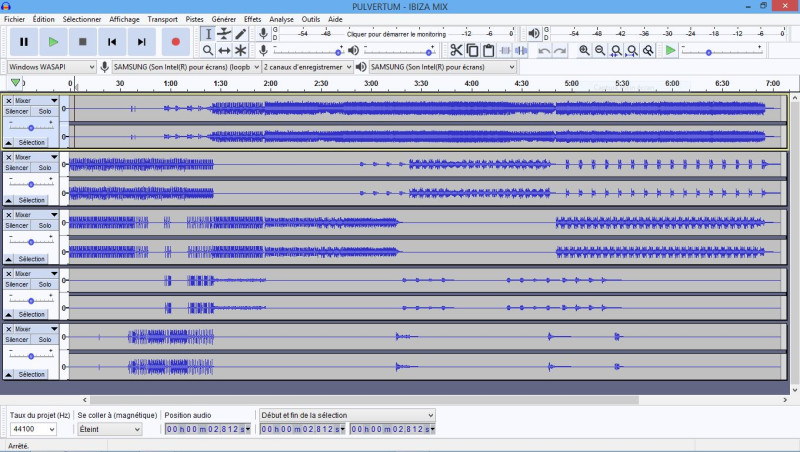Screen dimensions: 800x452
Task: Open the project rate 44100 dropdown
Action: point(32,429)
